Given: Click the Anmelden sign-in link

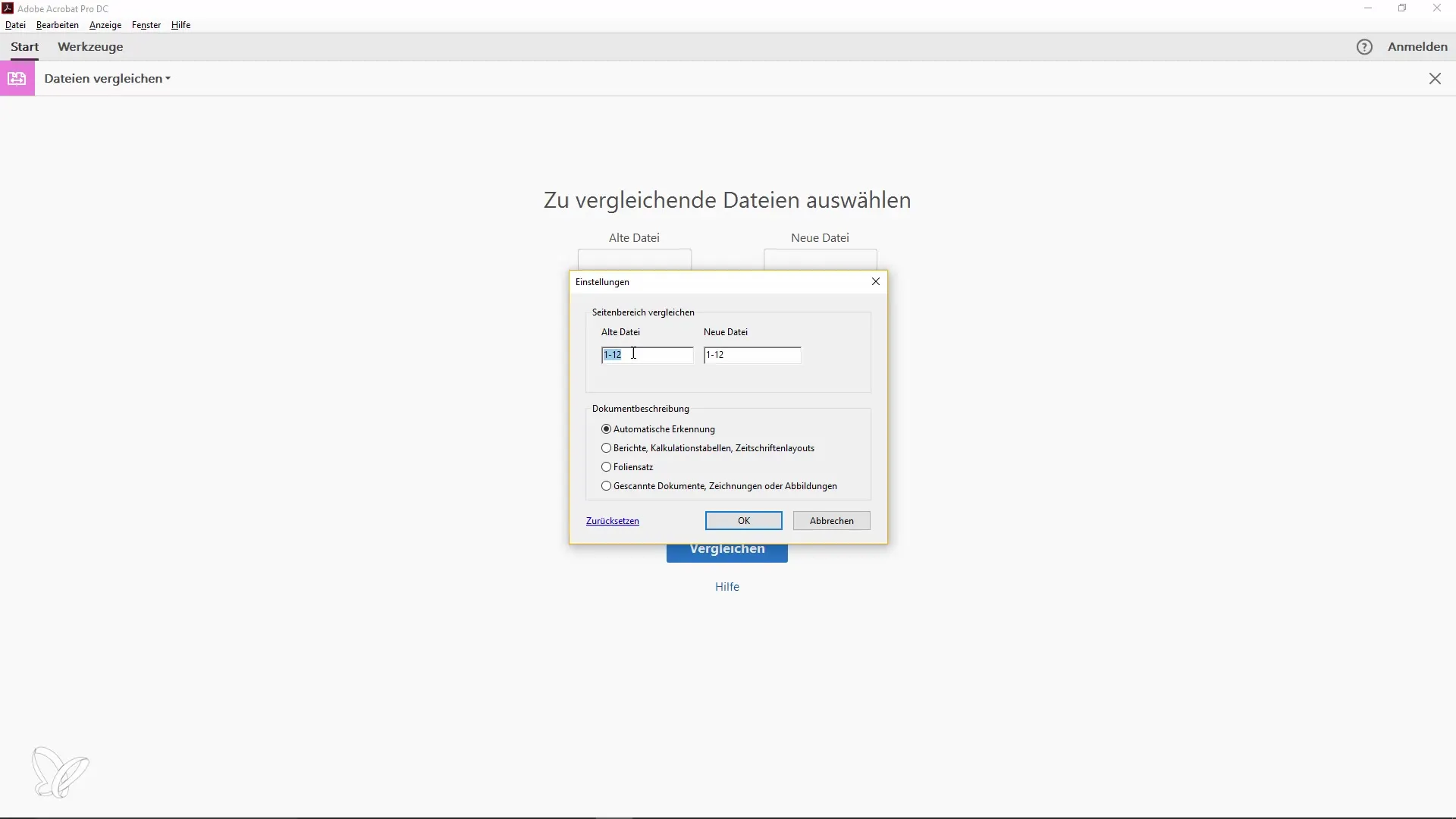Looking at the screenshot, I should [x=1417, y=47].
